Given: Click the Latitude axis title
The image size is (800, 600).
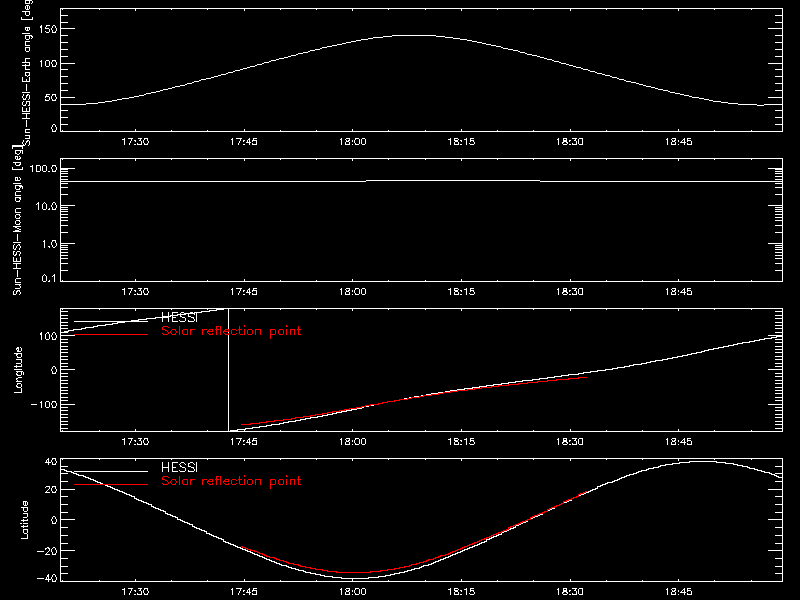Looking at the screenshot, I should (24, 520).
